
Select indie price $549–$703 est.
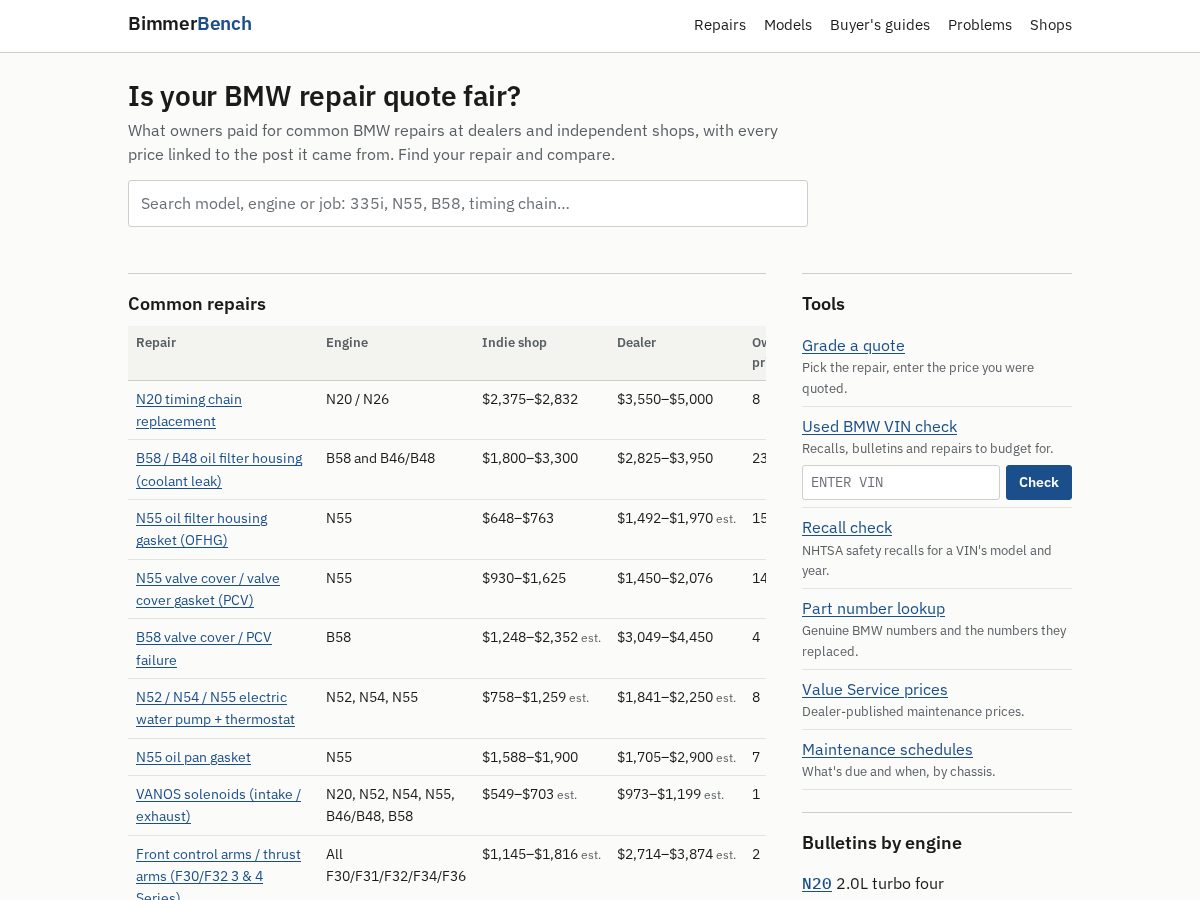click(529, 794)
